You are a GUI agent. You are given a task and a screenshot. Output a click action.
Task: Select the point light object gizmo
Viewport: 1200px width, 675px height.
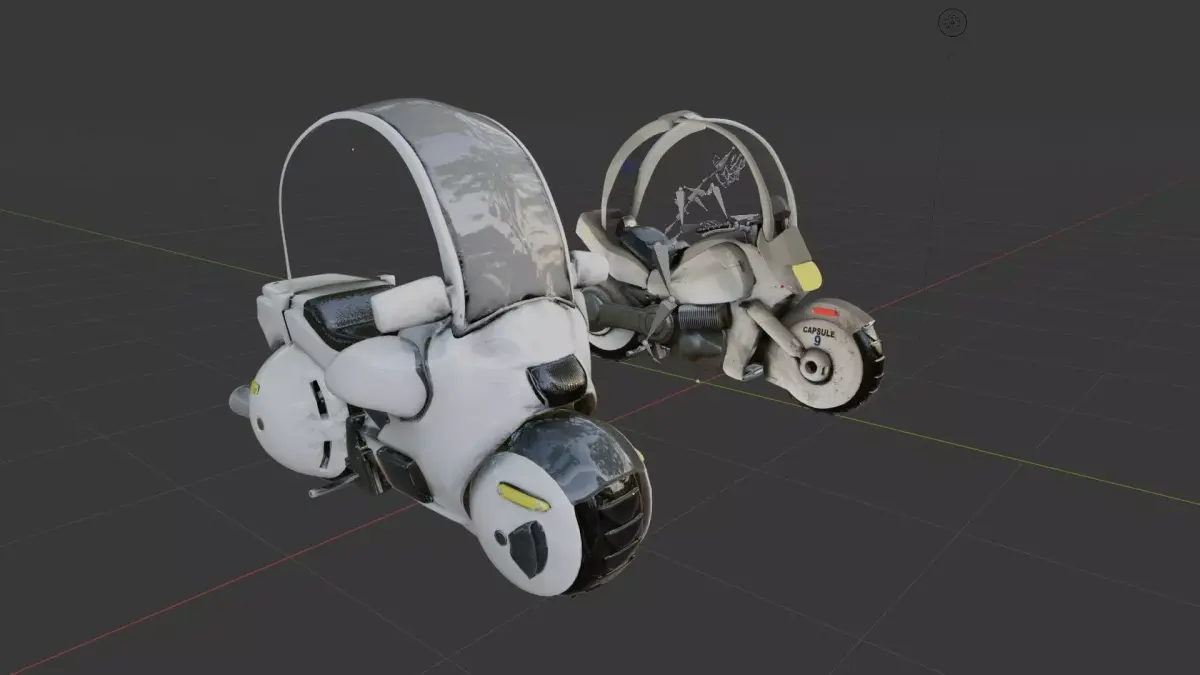click(953, 22)
